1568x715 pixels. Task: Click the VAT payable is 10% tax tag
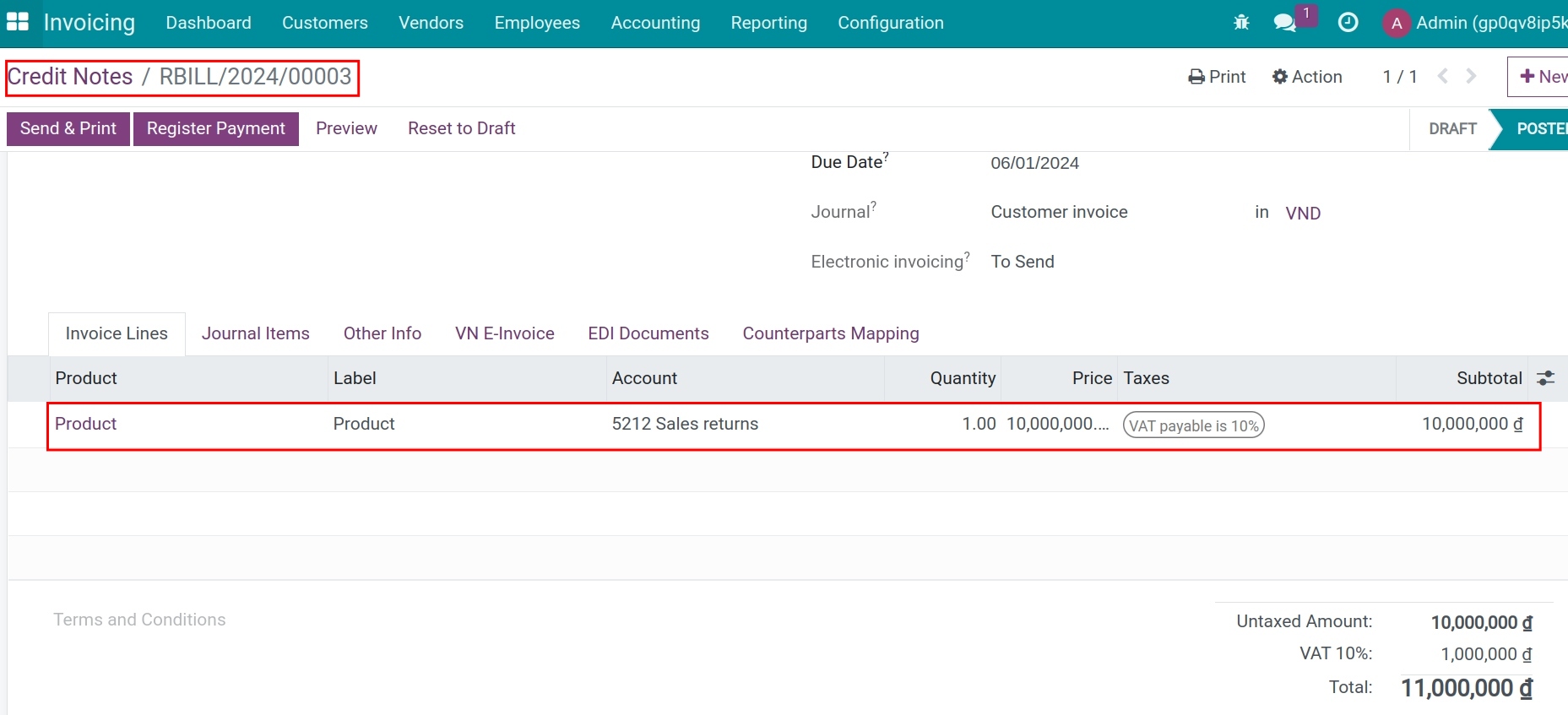pos(1194,425)
